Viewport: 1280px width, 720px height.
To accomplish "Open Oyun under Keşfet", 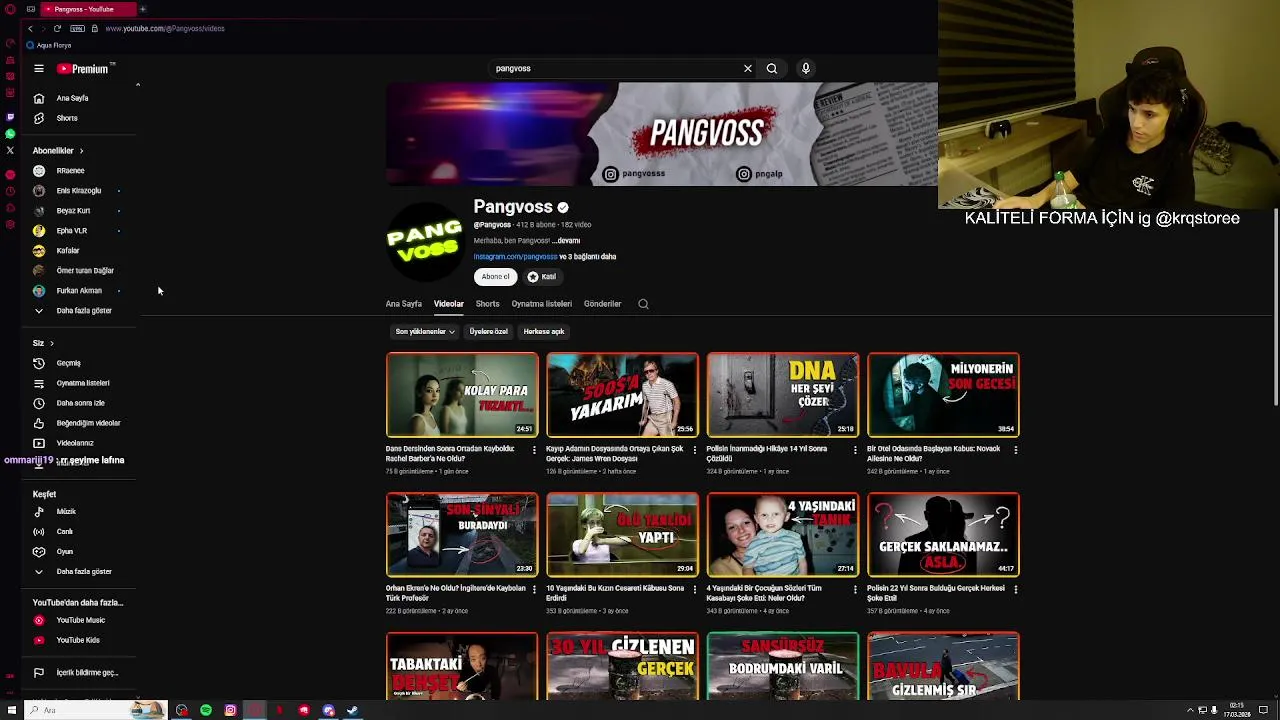I will coord(64,551).
